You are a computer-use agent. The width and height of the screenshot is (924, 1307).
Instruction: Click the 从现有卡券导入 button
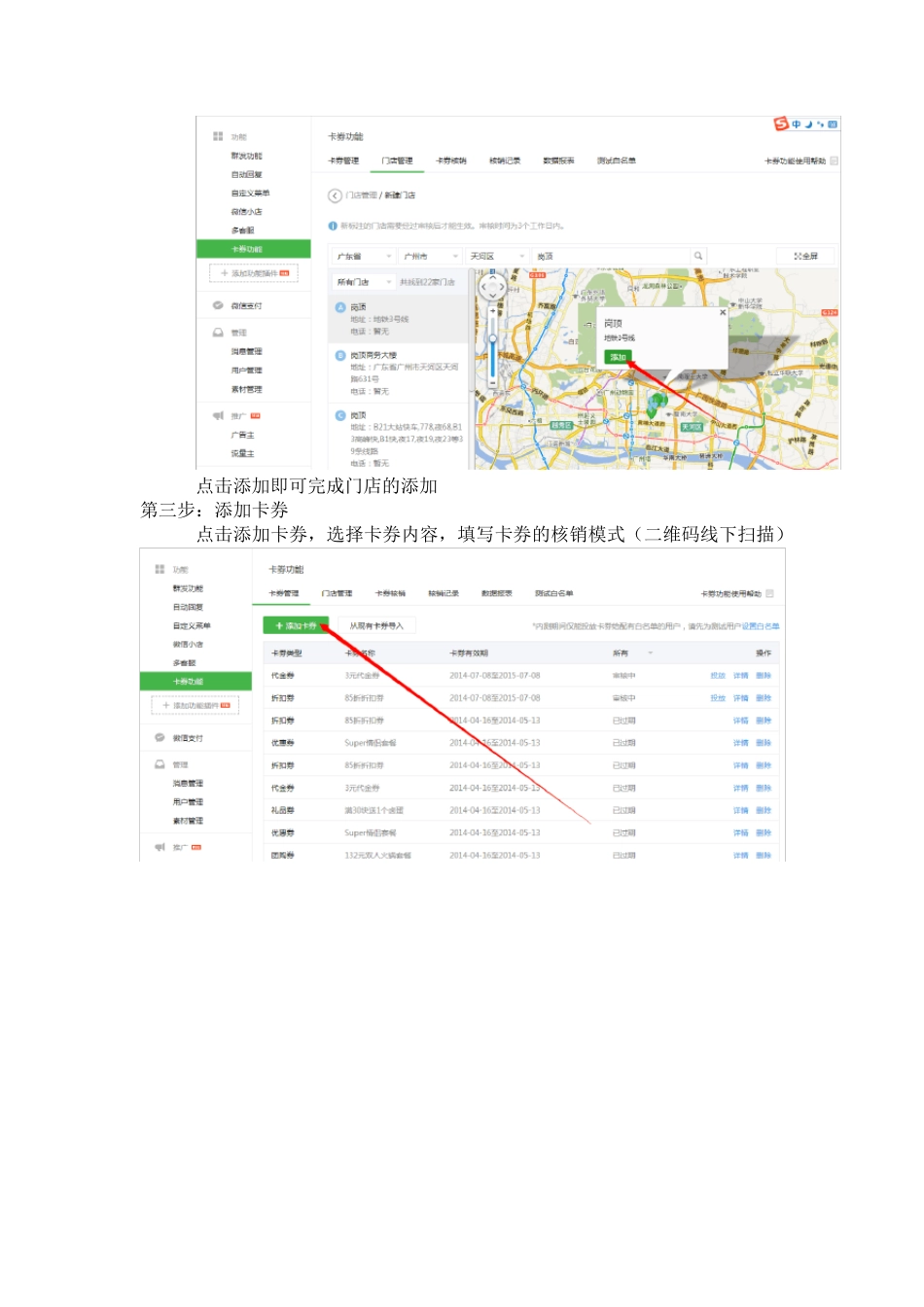pos(375,625)
